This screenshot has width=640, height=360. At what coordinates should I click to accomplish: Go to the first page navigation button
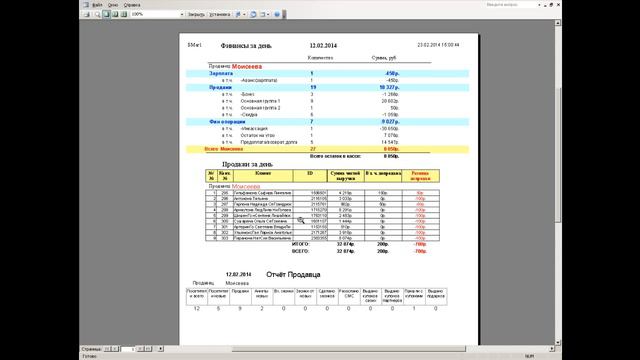(x=107, y=349)
